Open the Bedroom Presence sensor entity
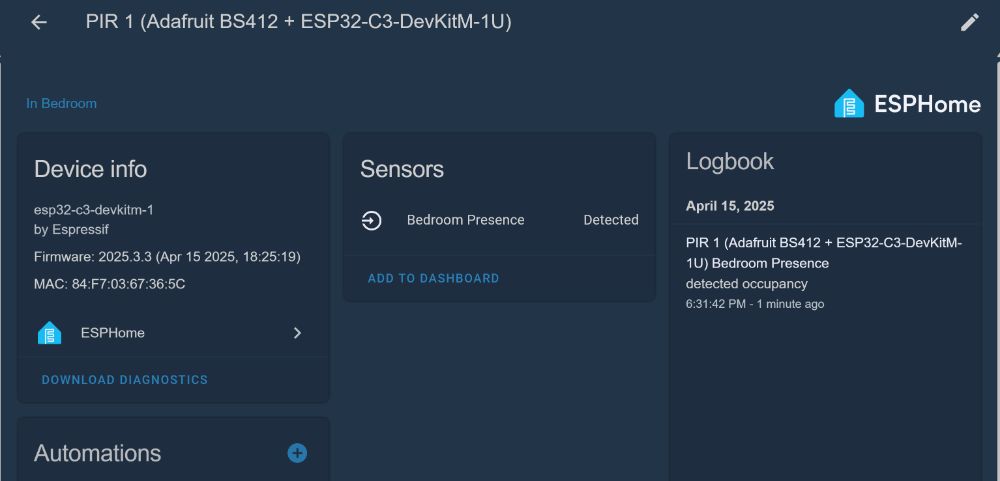 point(465,220)
